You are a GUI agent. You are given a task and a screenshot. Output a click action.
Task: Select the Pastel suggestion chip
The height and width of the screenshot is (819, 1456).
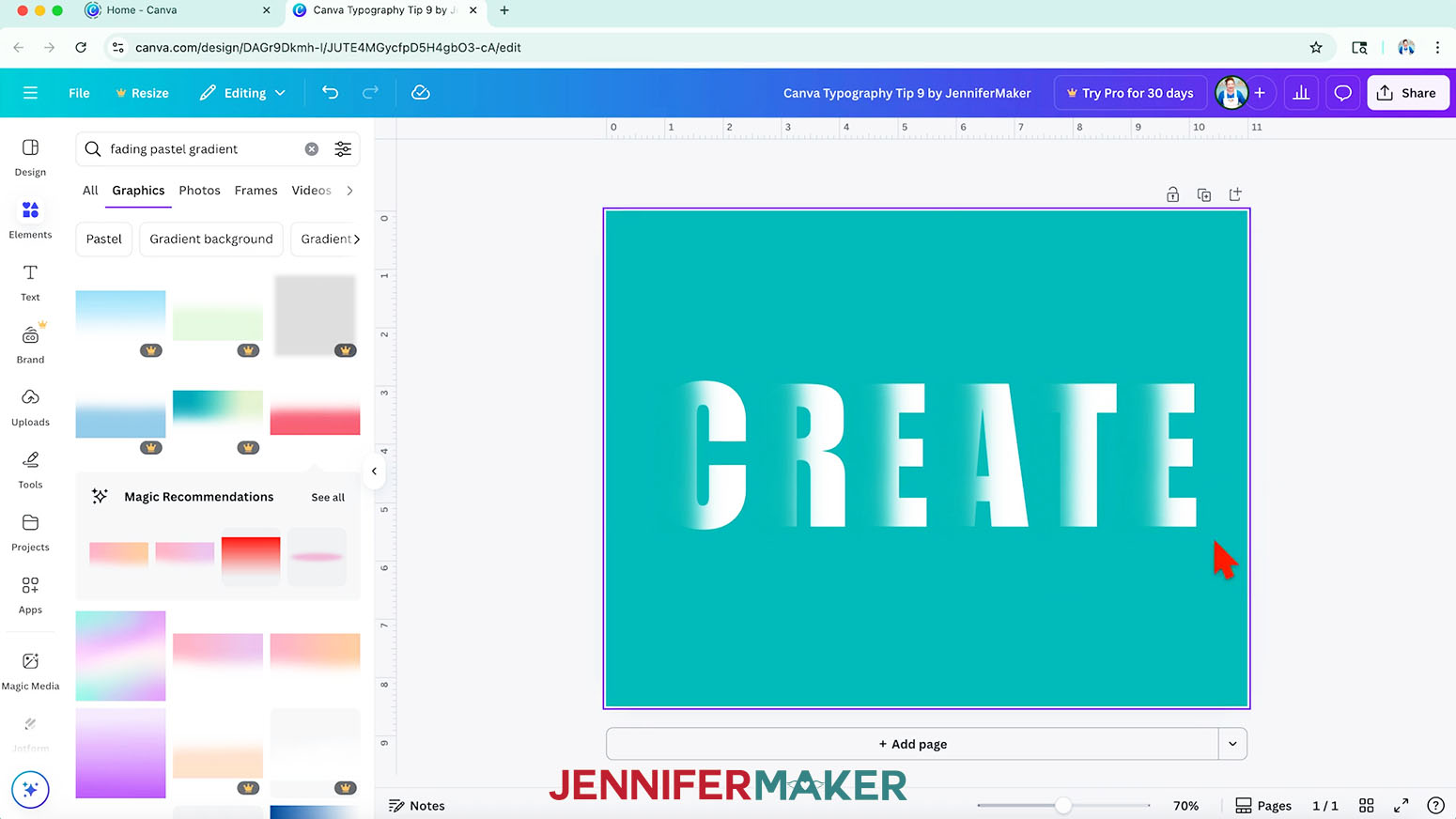click(104, 240)
